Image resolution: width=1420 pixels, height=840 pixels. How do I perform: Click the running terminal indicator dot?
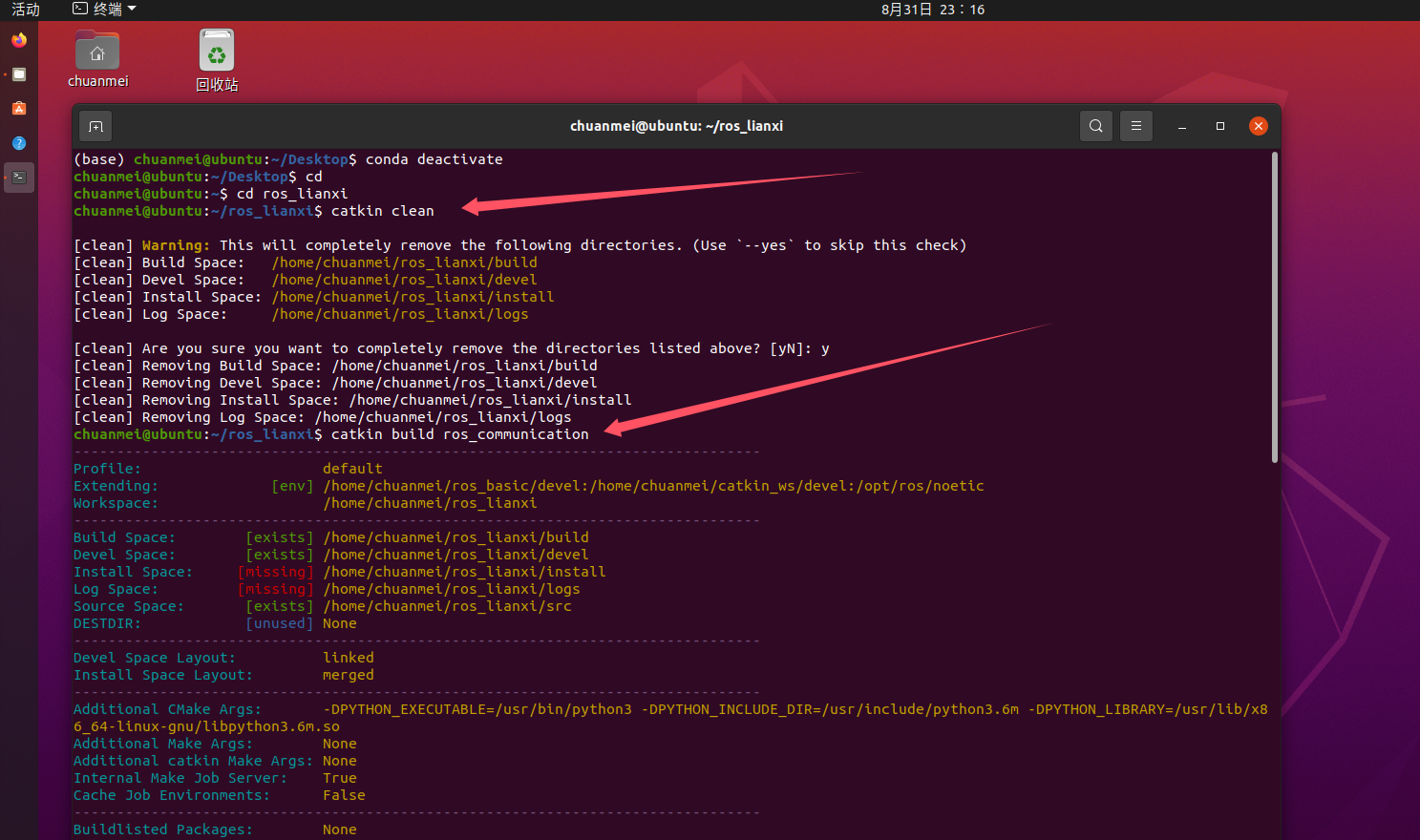pos(7,177)
